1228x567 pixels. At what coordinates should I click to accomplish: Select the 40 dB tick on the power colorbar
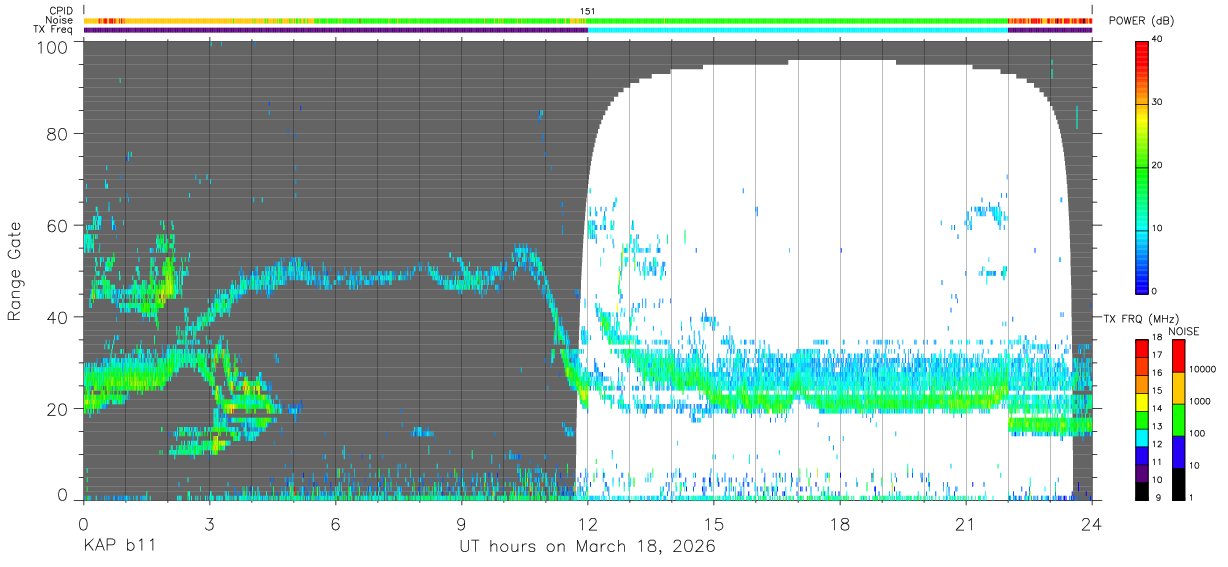(x=1158, y=40)
